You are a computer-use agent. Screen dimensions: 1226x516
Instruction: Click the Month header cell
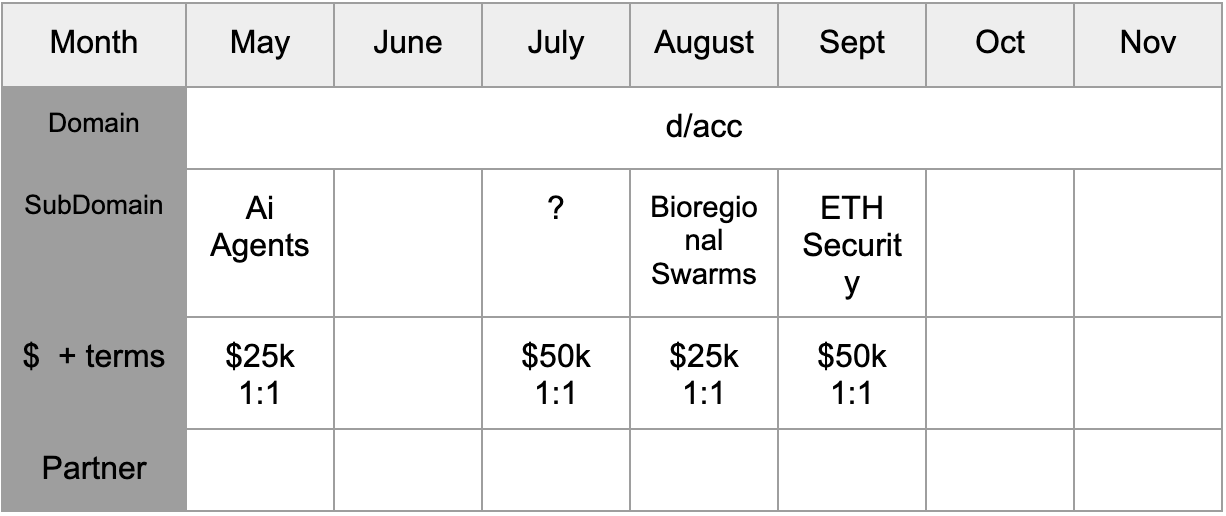[x=93, y=43]
